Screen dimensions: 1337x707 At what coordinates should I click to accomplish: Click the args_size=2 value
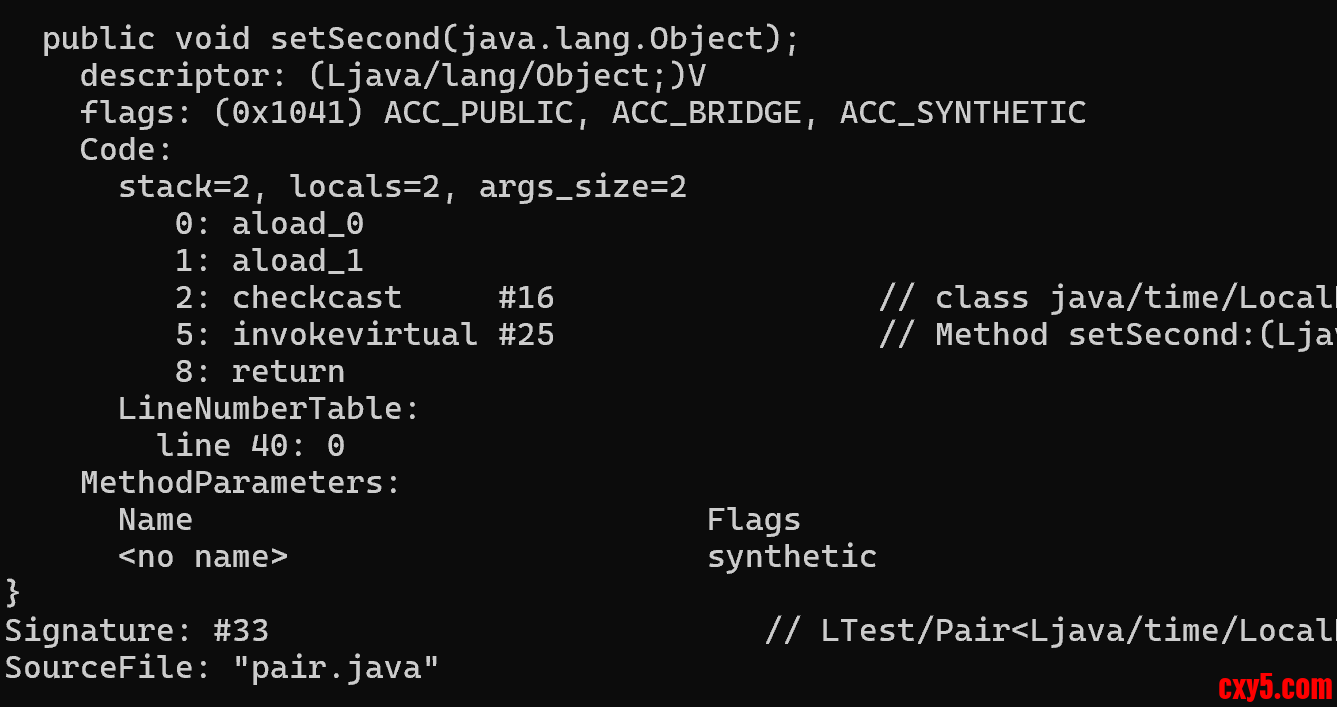tap(582, 187)
